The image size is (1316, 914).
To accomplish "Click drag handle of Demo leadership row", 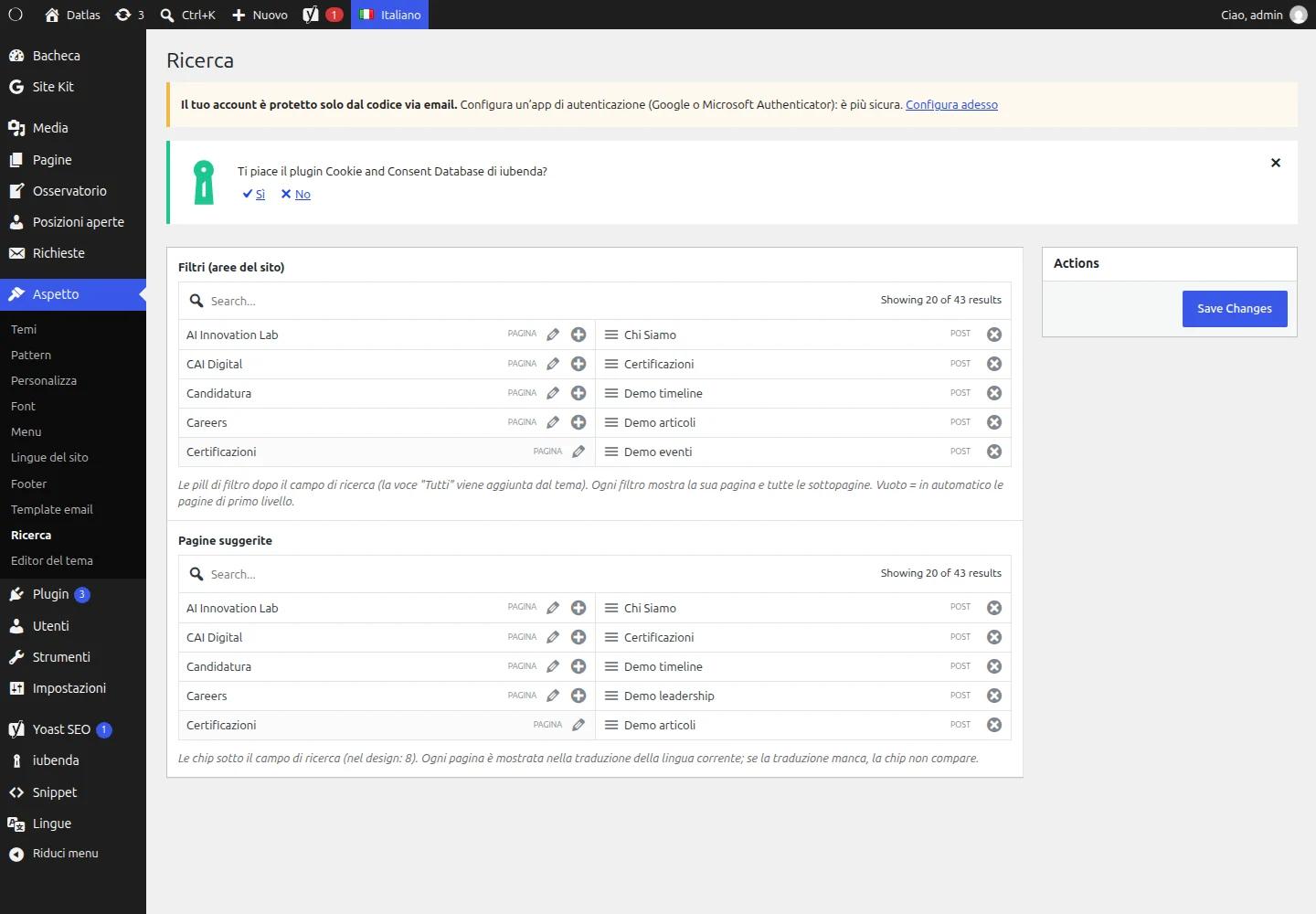I will click(x=611, y=696).
